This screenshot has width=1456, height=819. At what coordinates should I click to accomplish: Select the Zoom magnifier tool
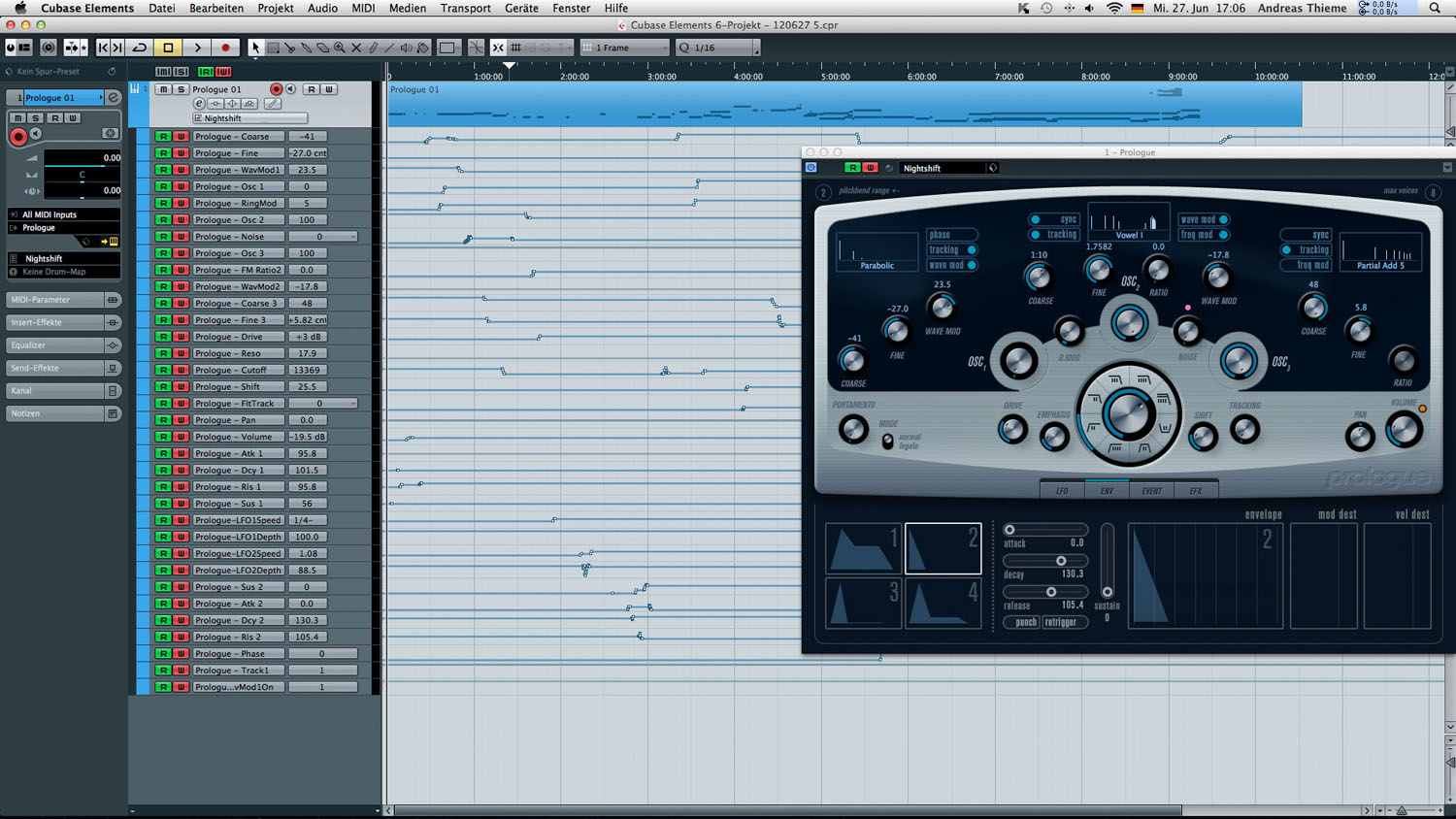coord(339,48)
